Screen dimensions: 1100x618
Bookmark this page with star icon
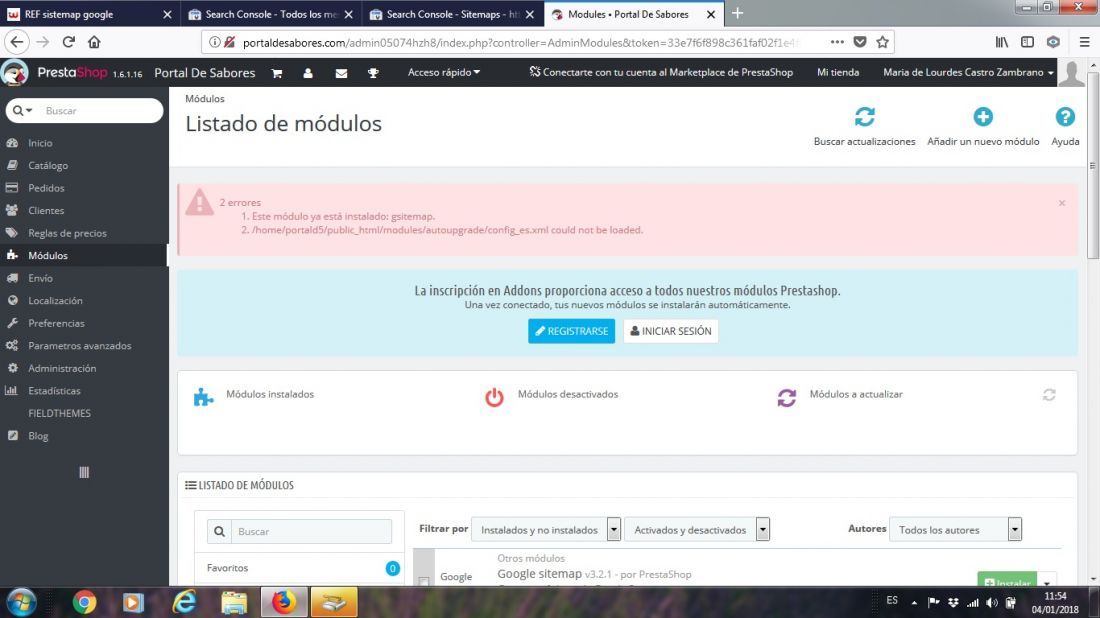point(883,42)
